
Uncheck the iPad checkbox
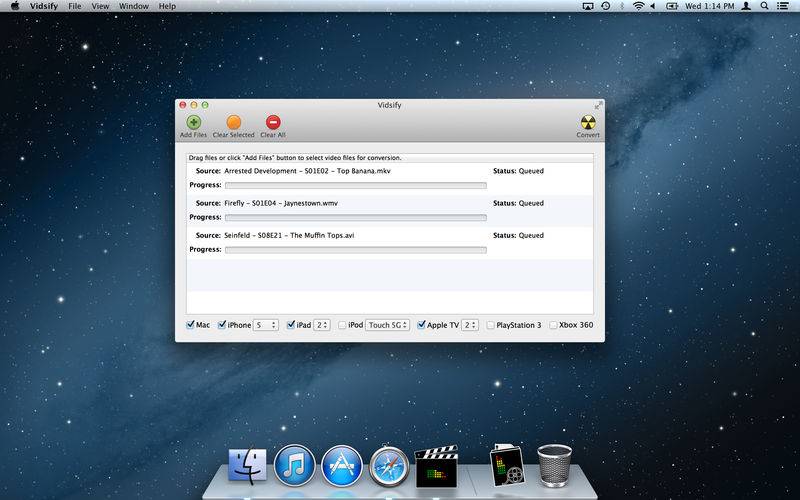click(291, 324)
